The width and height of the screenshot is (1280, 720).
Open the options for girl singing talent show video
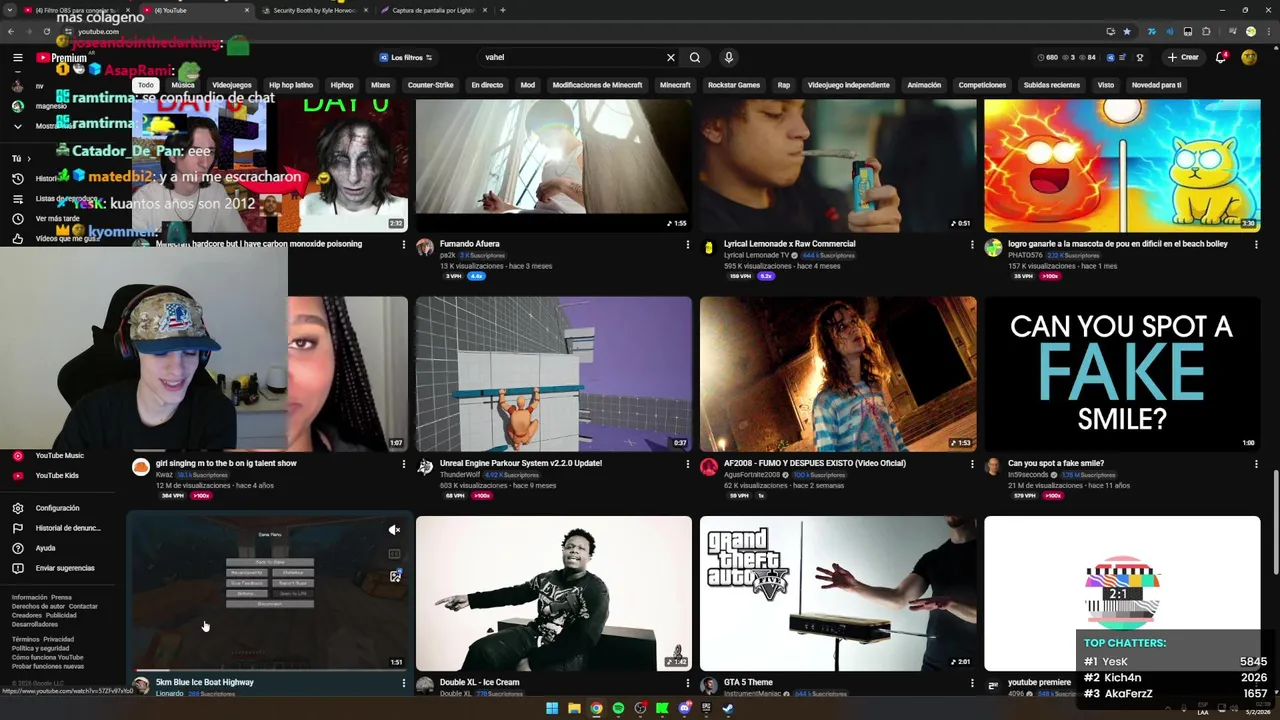[404, 464]
